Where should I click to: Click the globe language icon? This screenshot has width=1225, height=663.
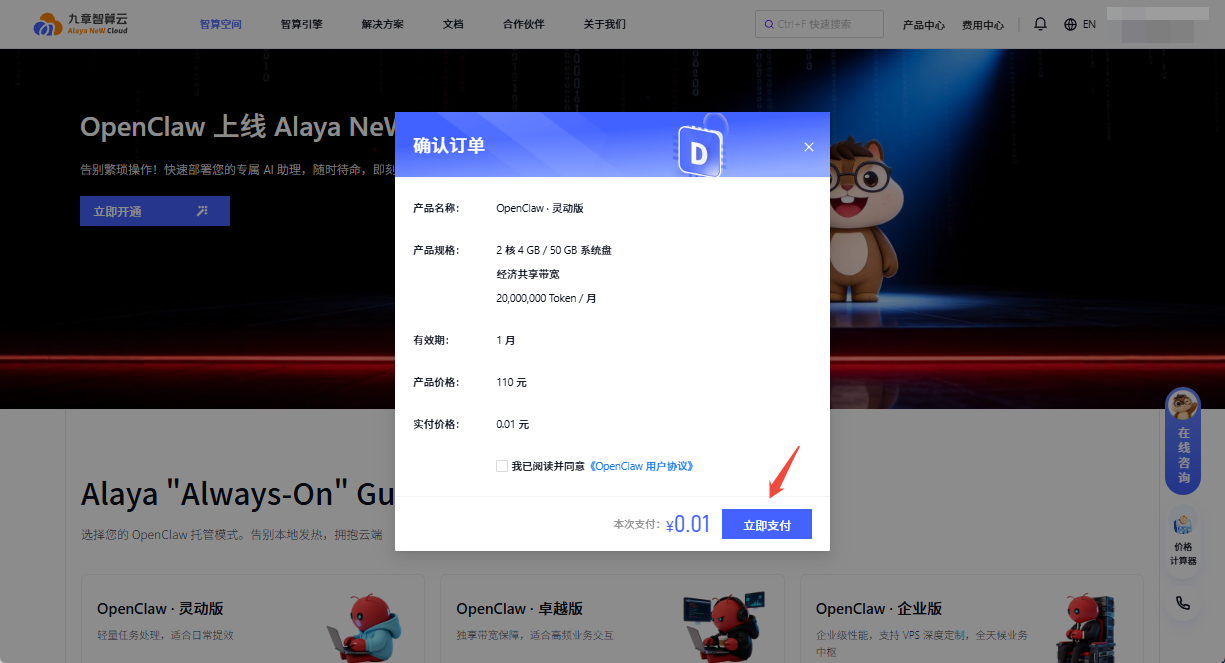(1070, 24)
